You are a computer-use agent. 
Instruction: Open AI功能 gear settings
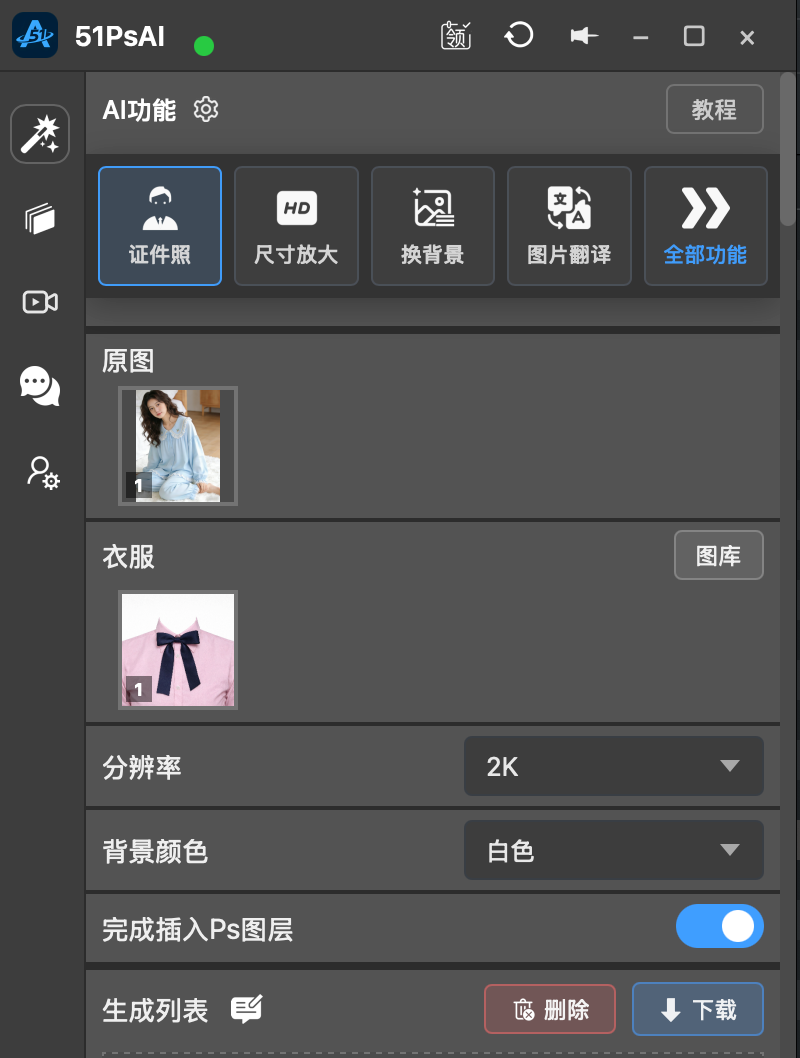(x=206, y=109)
